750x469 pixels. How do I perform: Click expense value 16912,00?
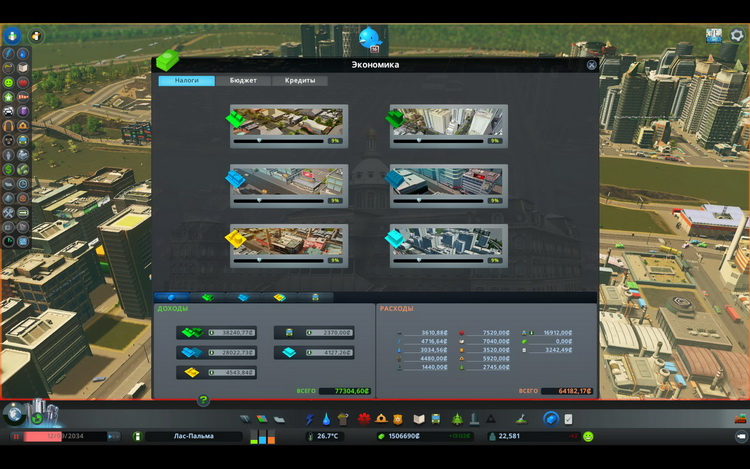(x=558, y=333)
